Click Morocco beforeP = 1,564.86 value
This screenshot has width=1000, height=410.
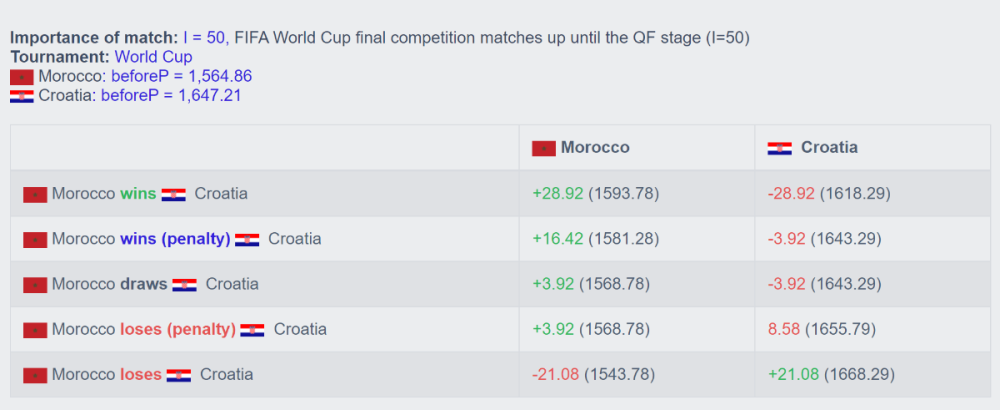182,77
